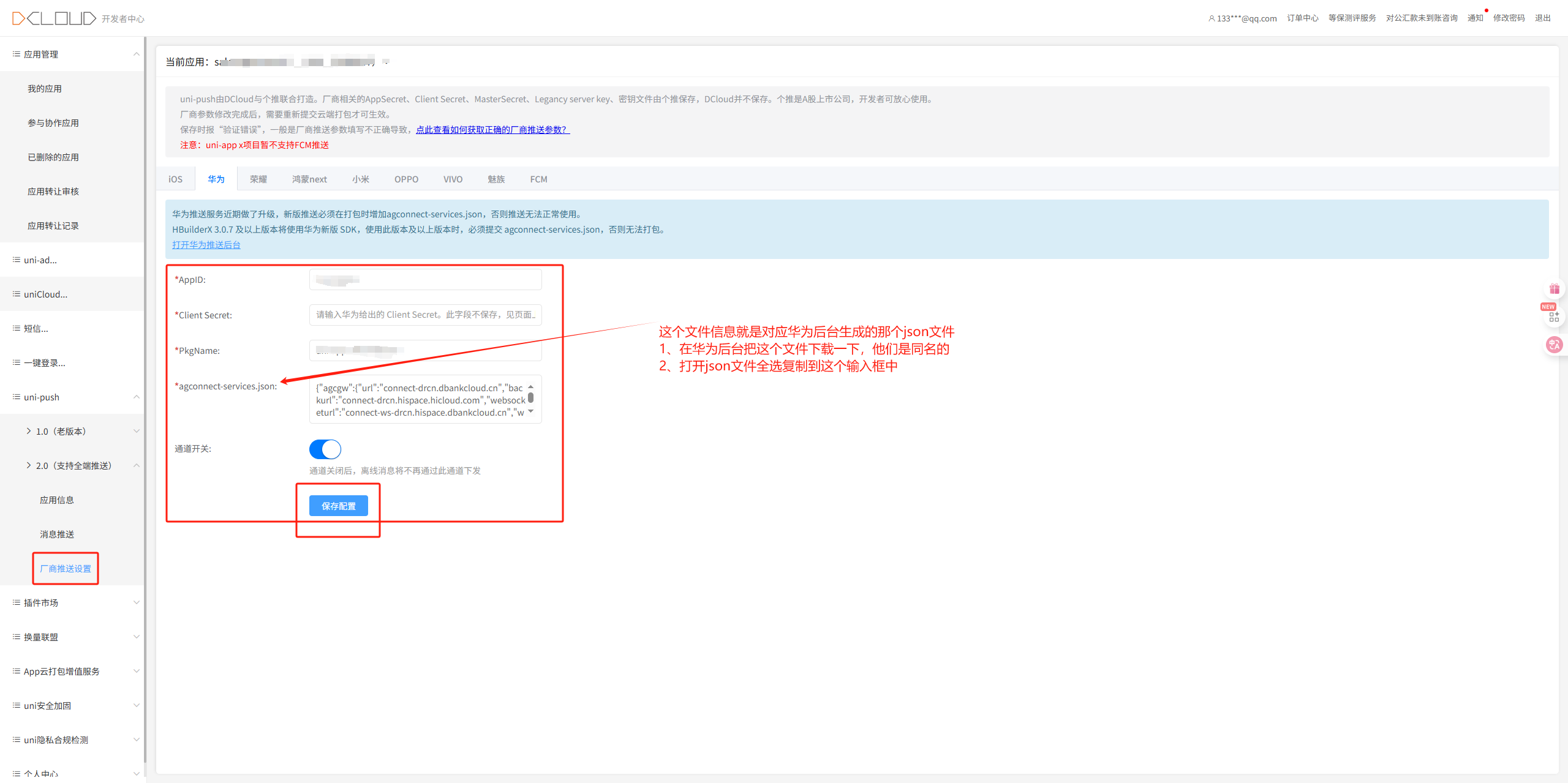This screenshot has width=1568, height=783.
Task: Open 应用转让记录 in sidebar
Action: click(x=53, y=225)
